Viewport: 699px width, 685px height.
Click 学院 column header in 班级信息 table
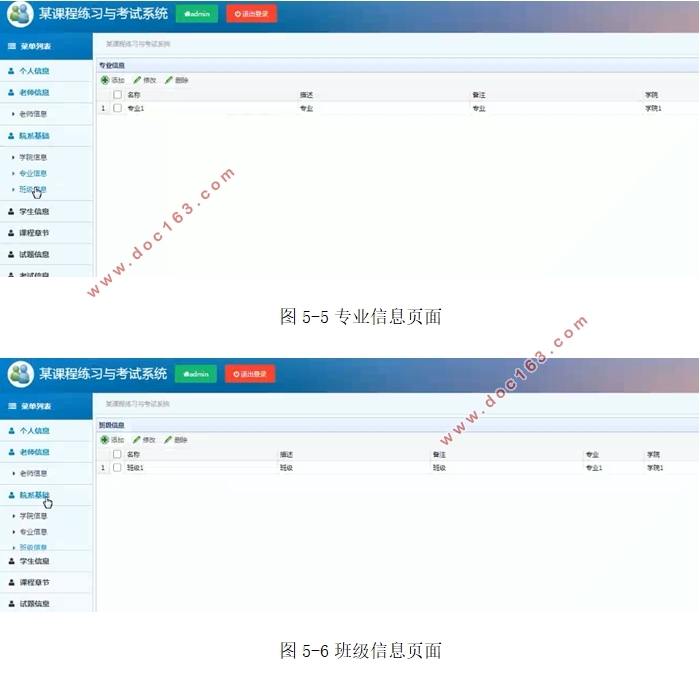[x=653, y=455]
